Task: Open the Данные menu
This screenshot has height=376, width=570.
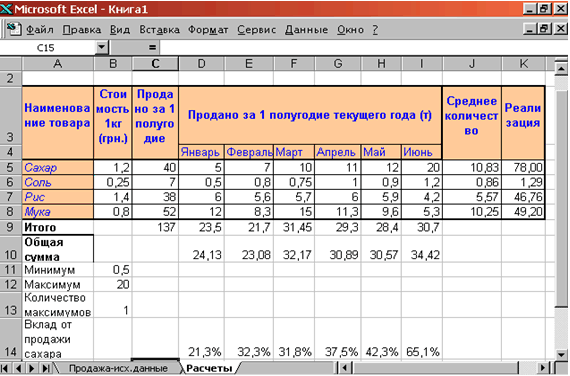Action: point(306,30)
